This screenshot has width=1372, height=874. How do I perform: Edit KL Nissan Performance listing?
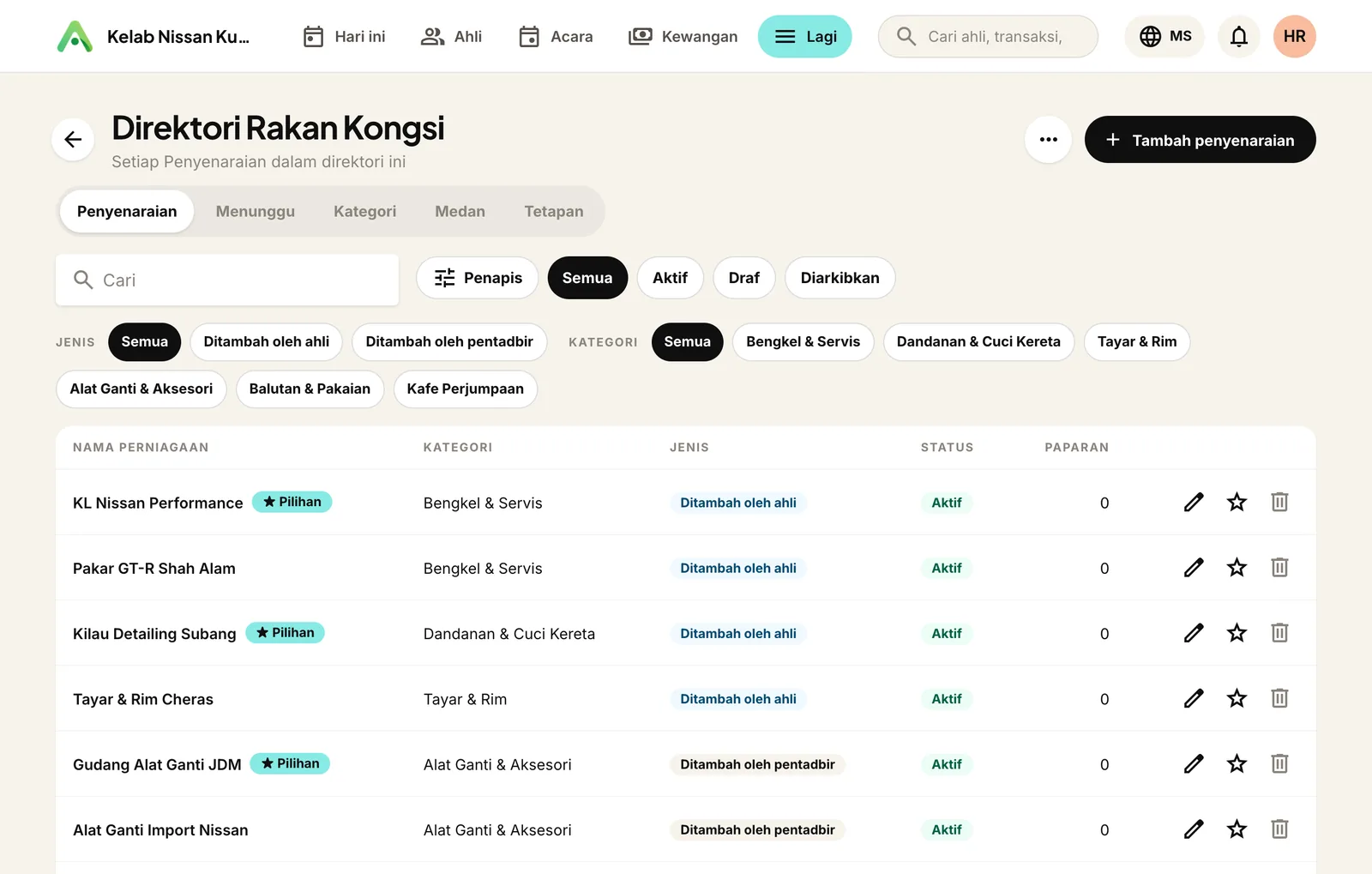coord(1194,502)
